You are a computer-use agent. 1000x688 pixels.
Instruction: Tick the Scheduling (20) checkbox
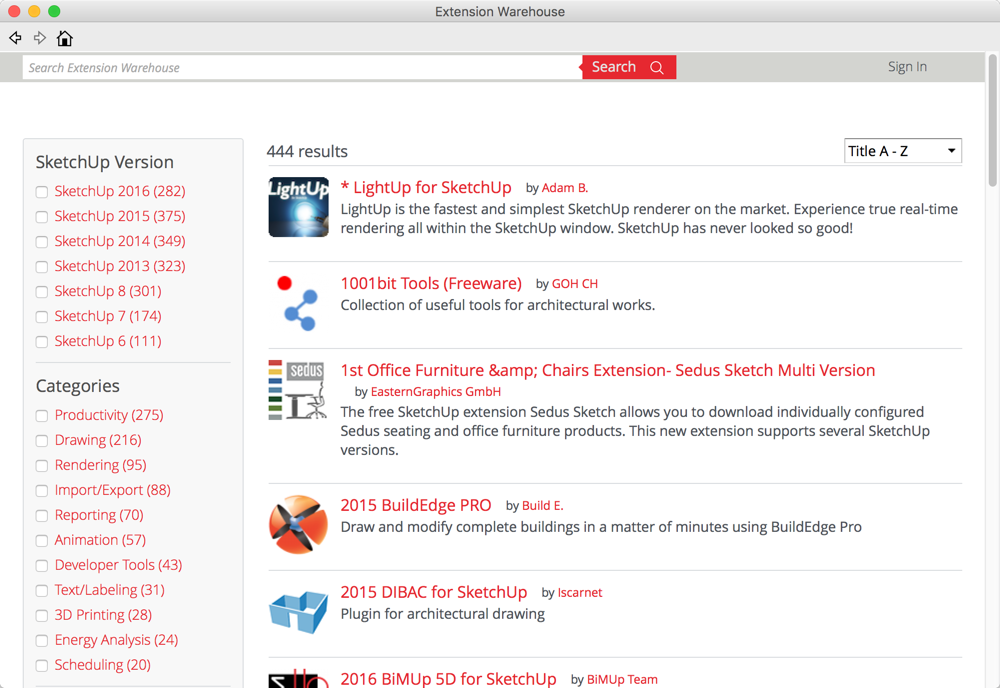pyautogui.click(x=42, y=666)
